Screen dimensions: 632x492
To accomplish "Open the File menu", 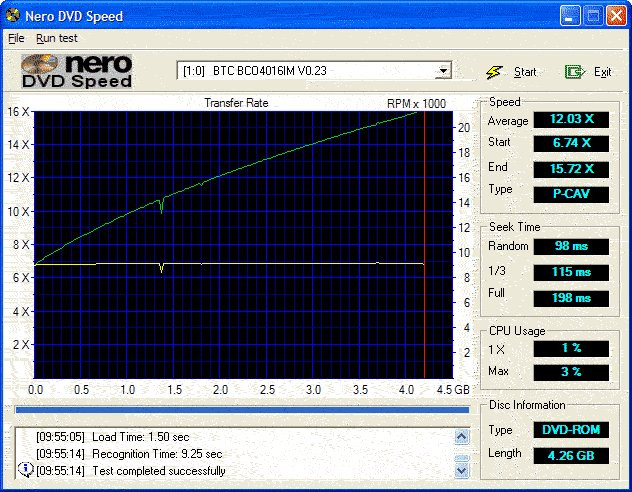I will tap(16, 38).
